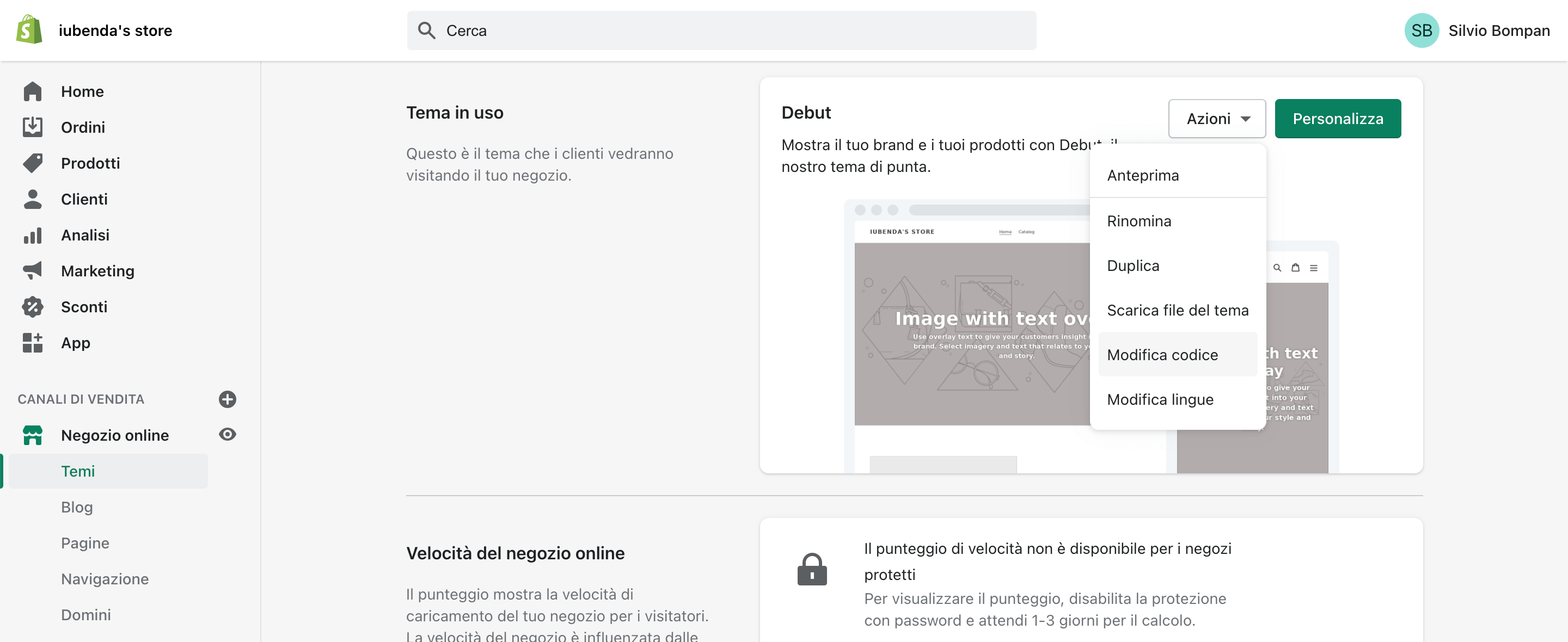The width and height of the screenshot is (1568, 642).
Task: Open the Domini page
Action: 86,614
